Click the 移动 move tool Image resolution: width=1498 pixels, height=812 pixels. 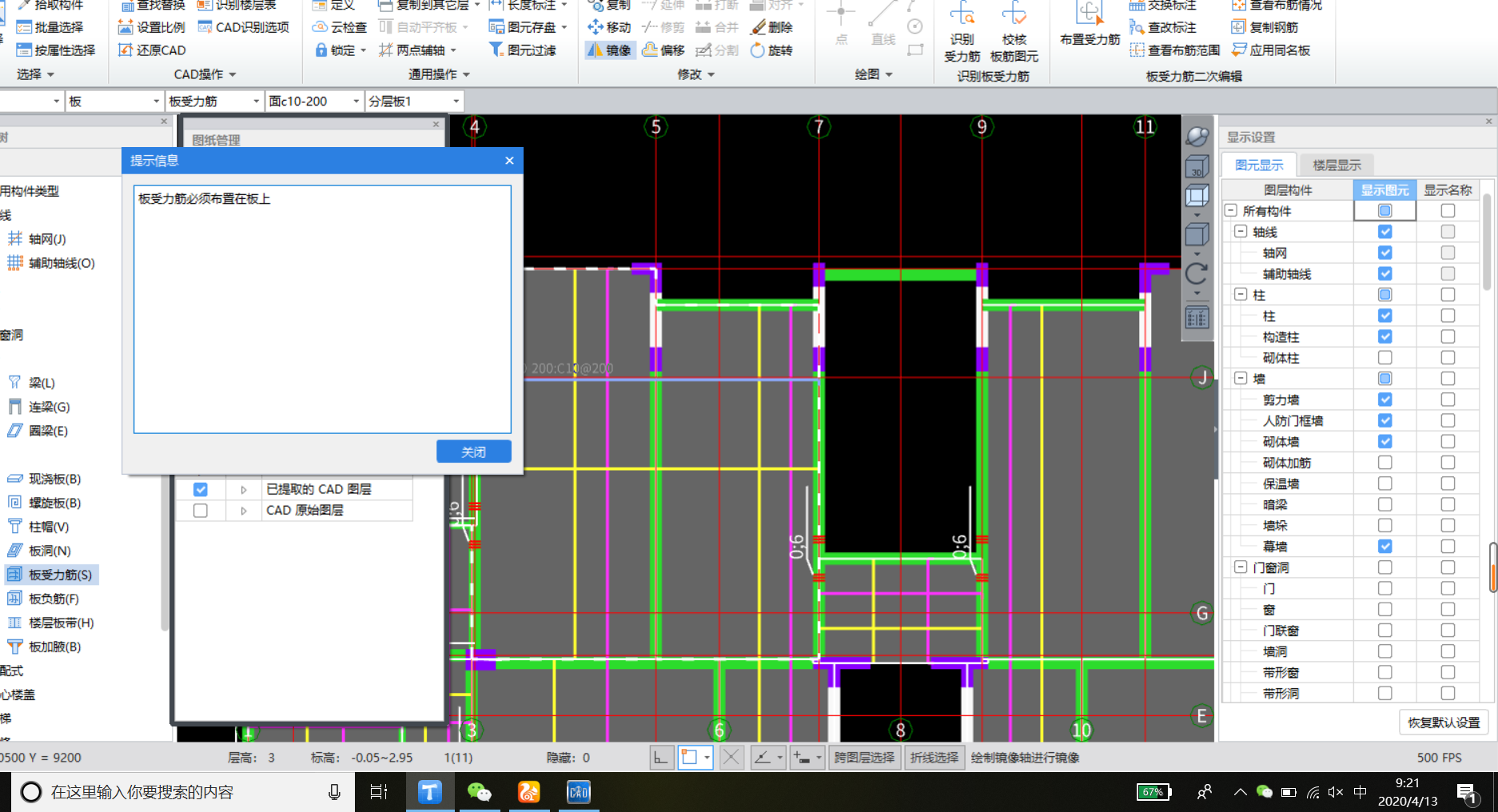[x=609, y=26]
